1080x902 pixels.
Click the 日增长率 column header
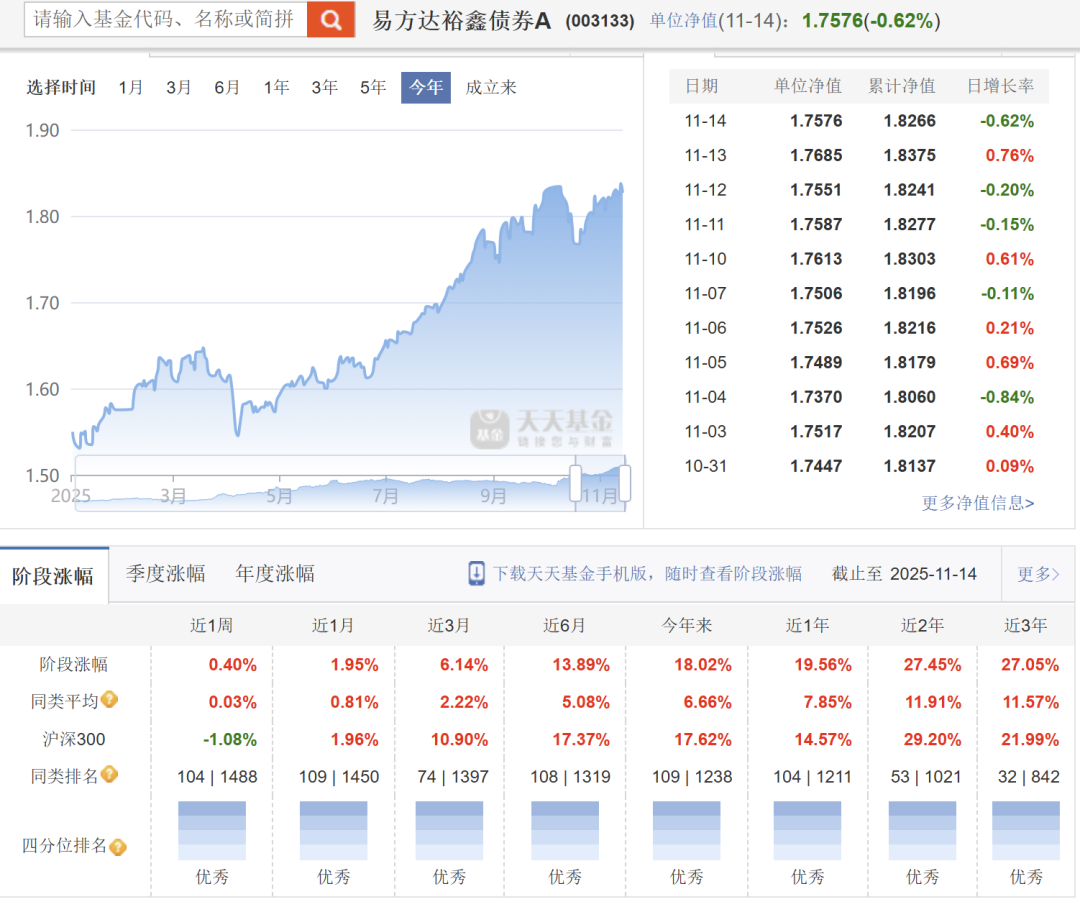pyautogui.click(x=1000, y=86)
